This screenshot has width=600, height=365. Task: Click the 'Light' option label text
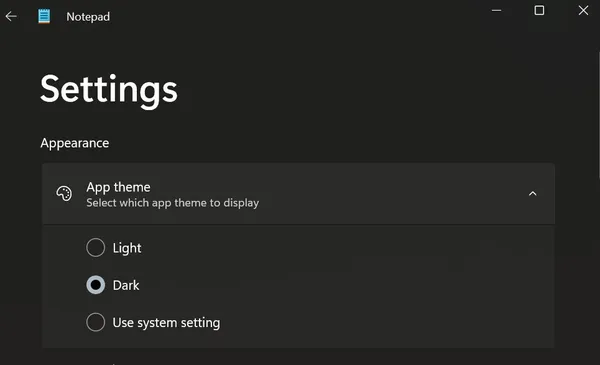point(127,248)
